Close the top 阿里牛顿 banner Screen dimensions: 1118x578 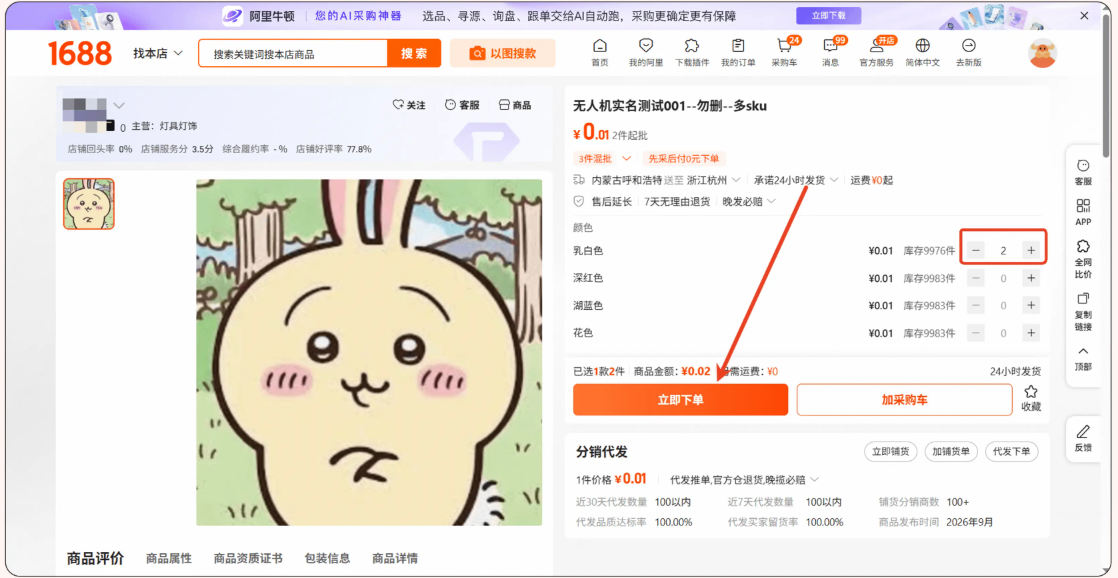coord(1084,16)
